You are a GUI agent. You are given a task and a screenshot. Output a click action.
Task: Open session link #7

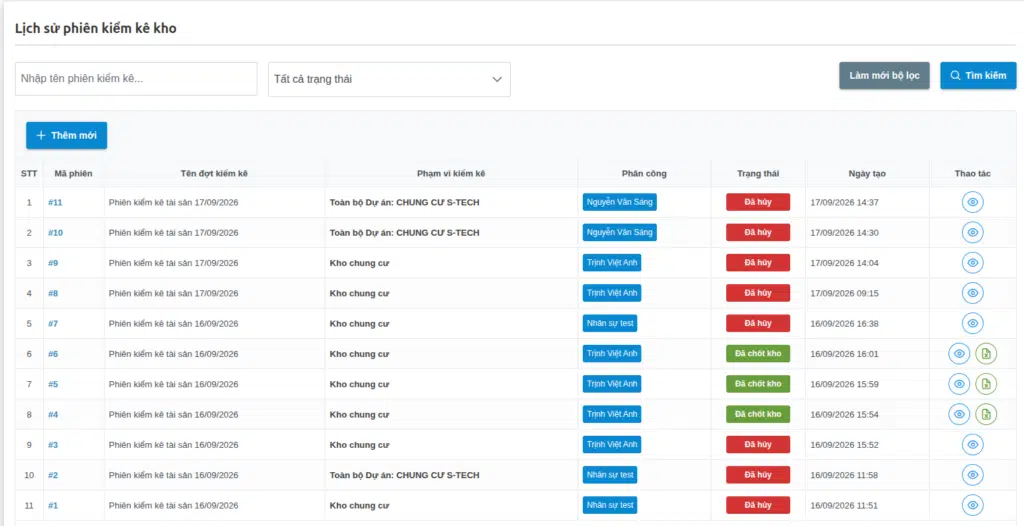coord(53,323)
